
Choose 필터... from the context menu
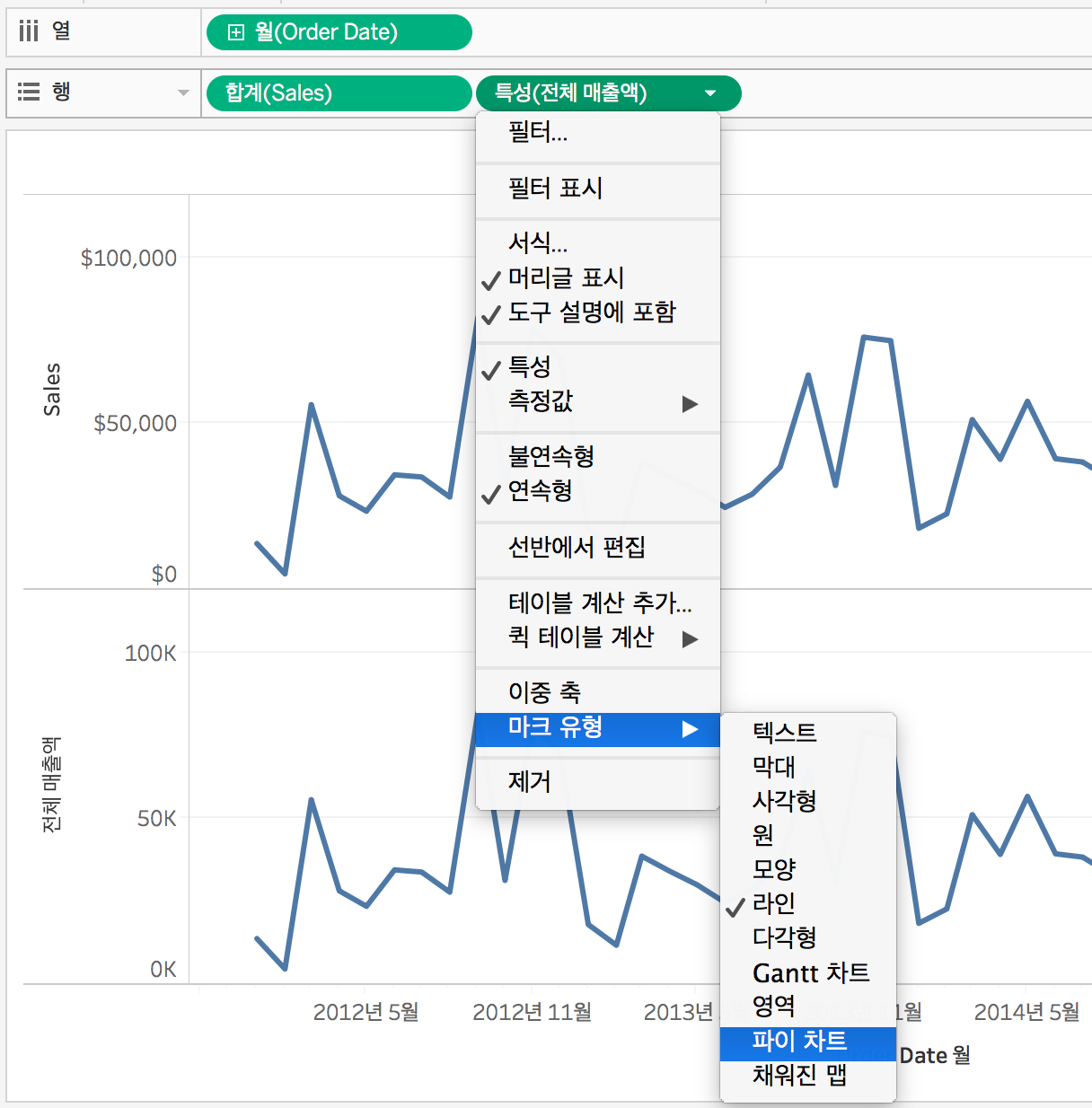598,133
